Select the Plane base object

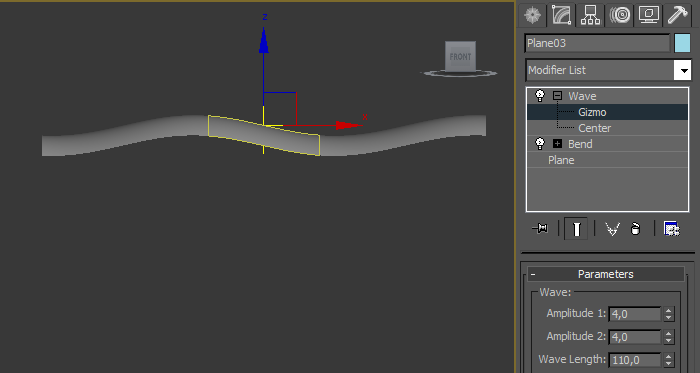click(x=561, y=160)
